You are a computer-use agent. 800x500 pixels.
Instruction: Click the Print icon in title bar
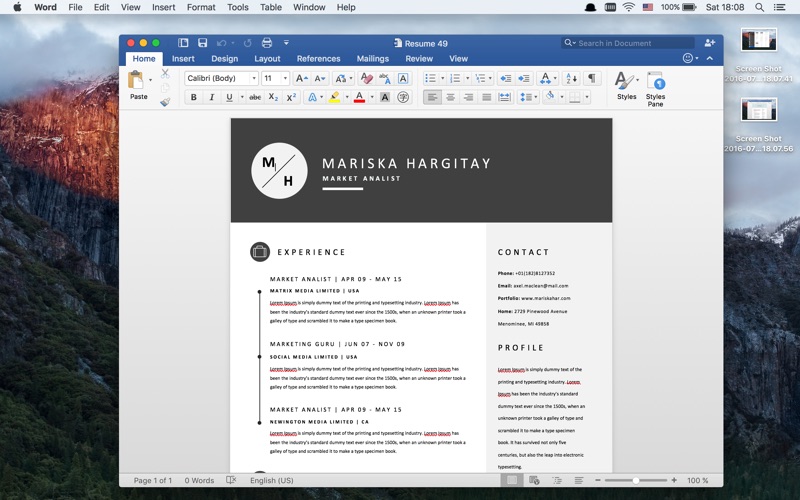pyautogui.click(x=266, y=43)
